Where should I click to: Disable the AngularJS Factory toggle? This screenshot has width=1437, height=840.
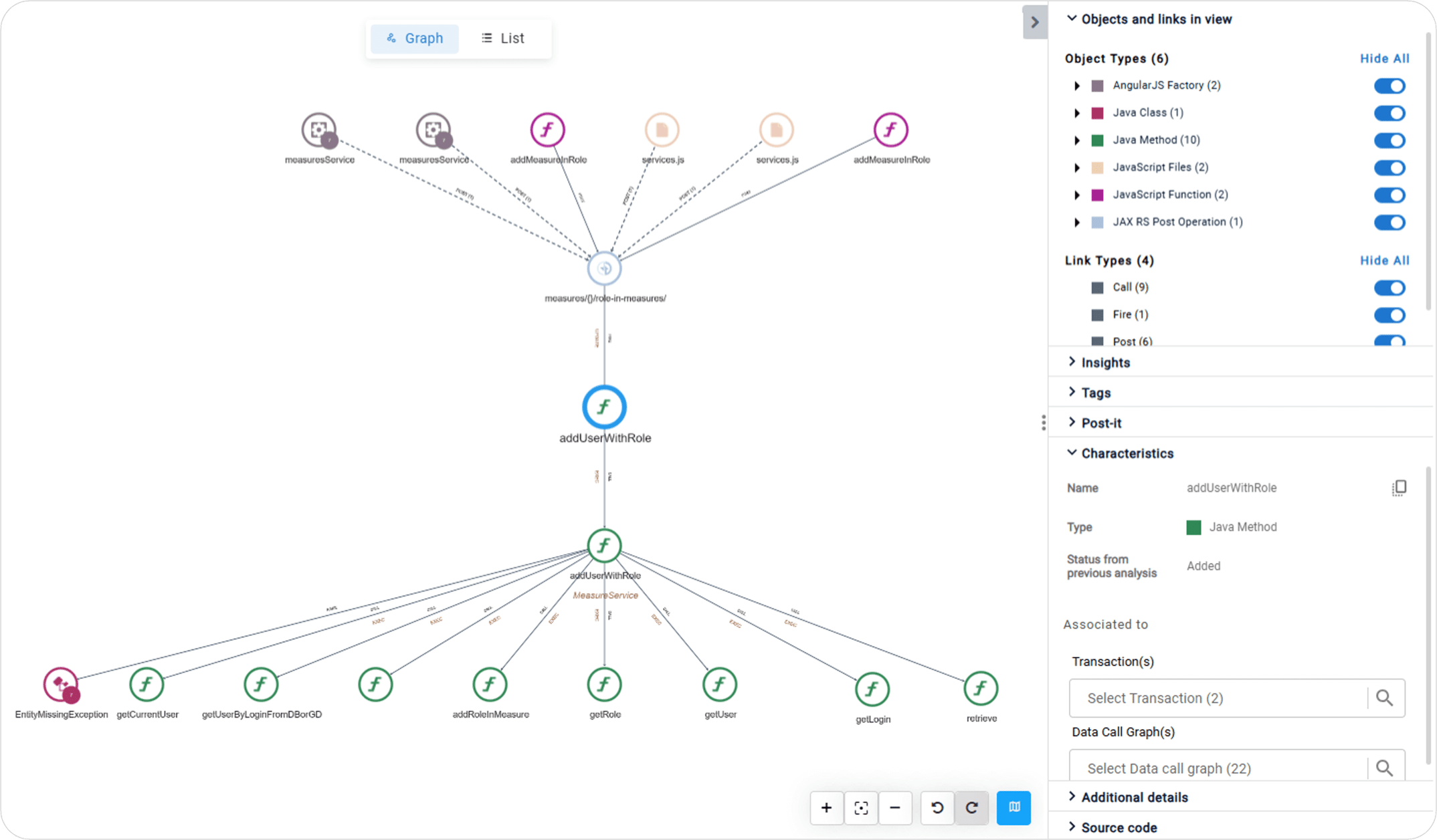point(1390,86)
